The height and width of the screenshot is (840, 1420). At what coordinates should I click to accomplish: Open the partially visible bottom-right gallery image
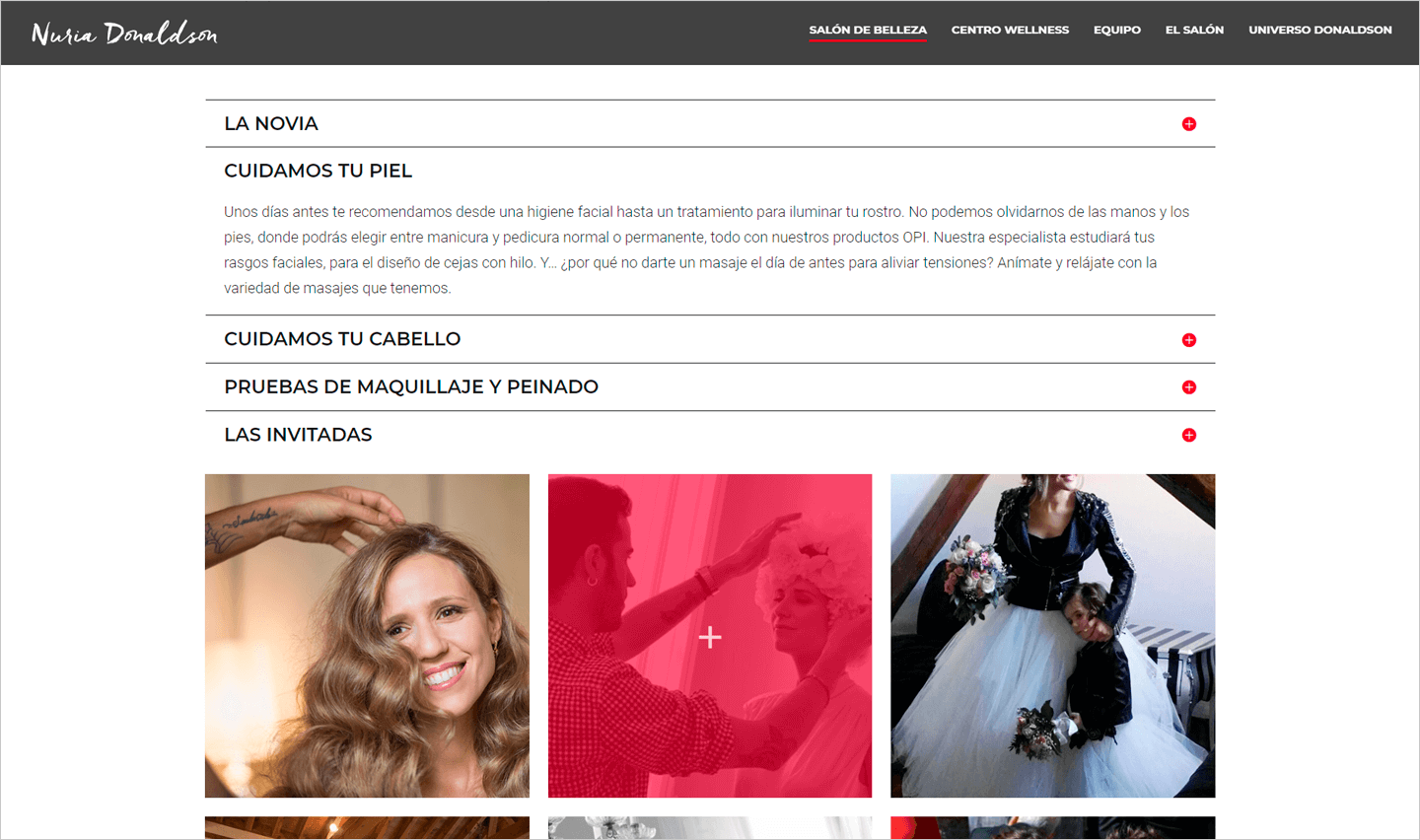point(1052,828)
